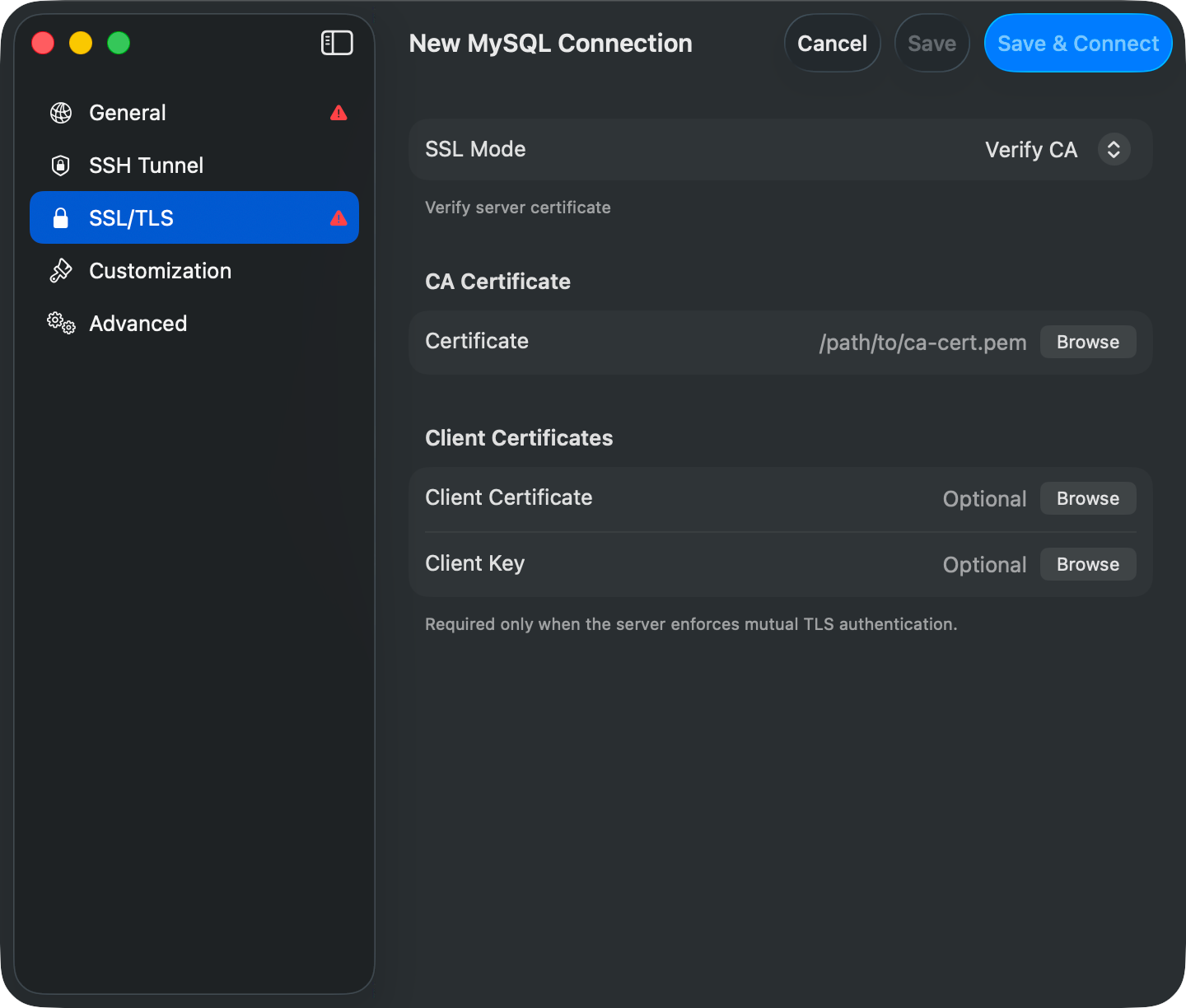1186x1008 pixels.
Task: Open the SSL Mode stepper arrows
Action: point(1114,149)
